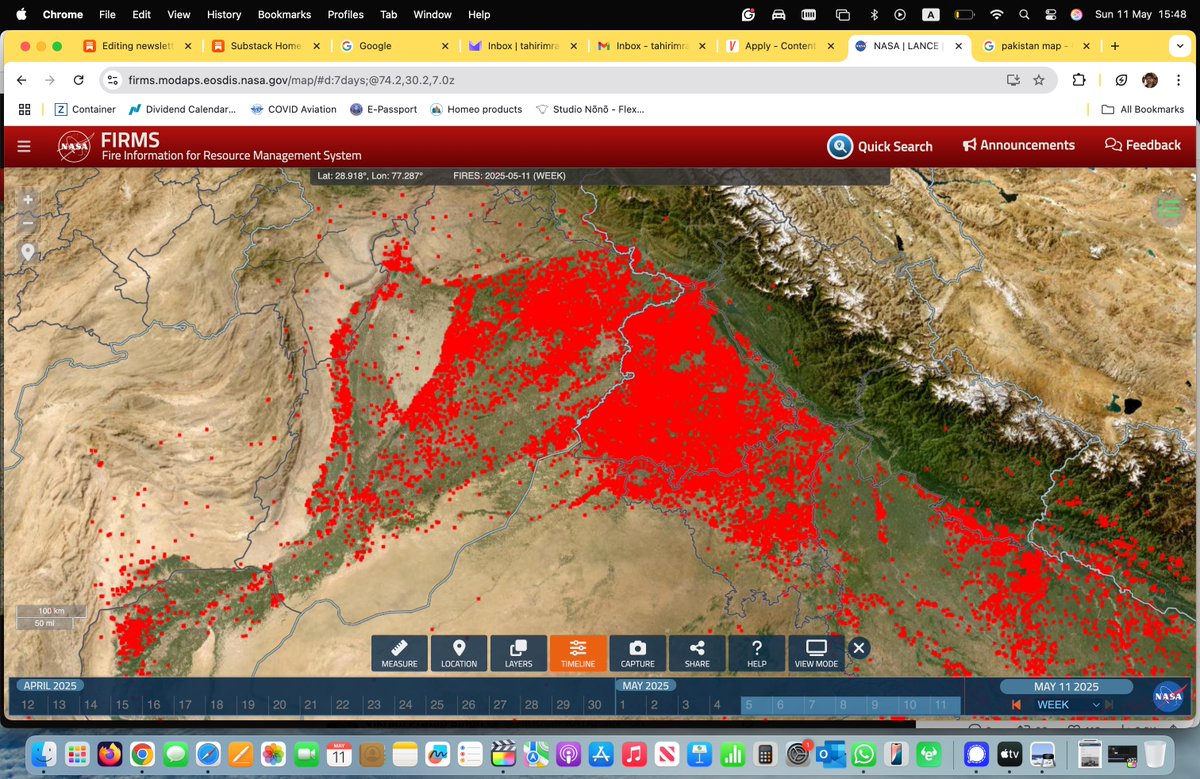Switch to Editing newsletter tab

pyautogui.click(x=135, y=46)
